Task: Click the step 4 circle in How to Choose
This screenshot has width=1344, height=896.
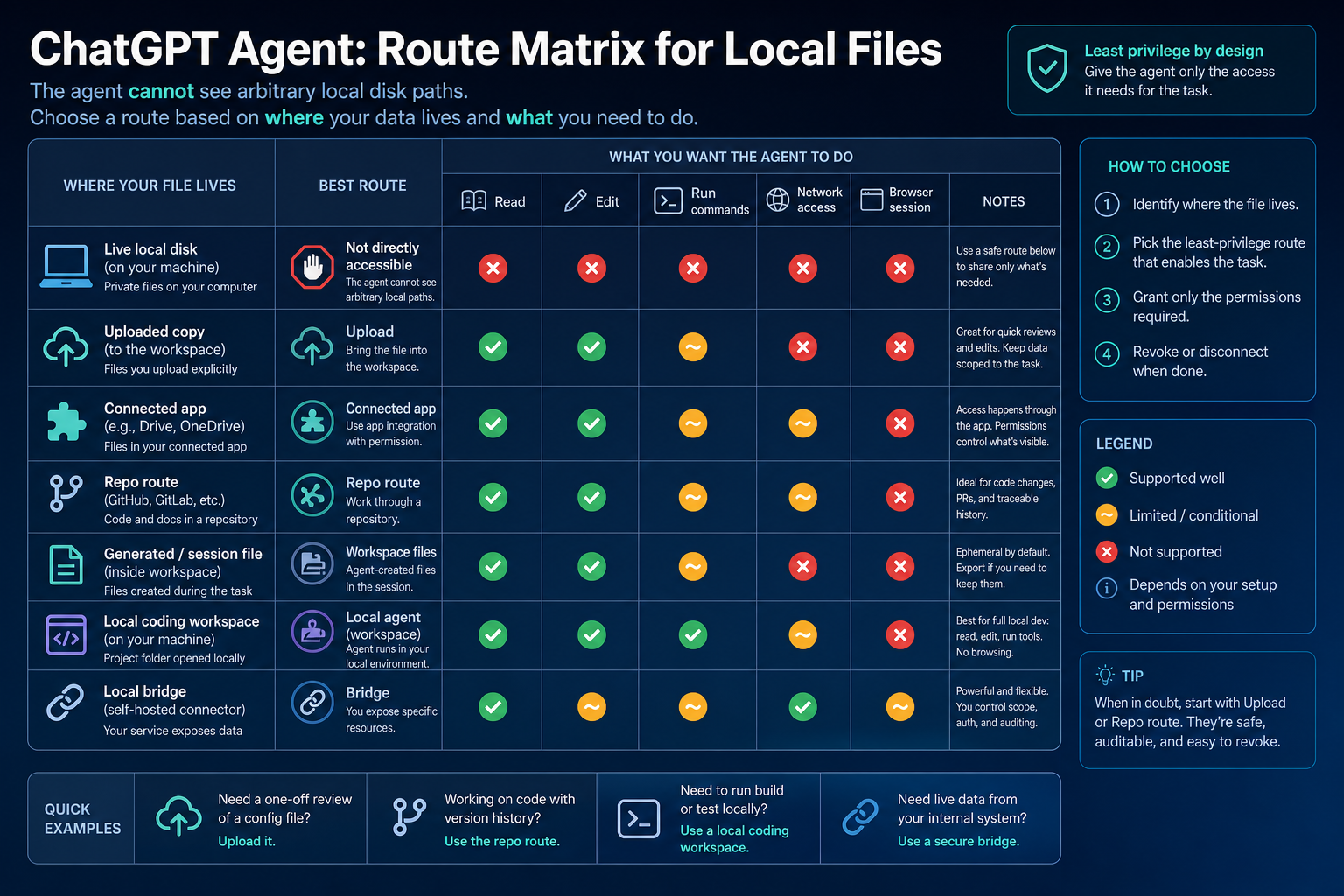Action: tap(1107, 354)
